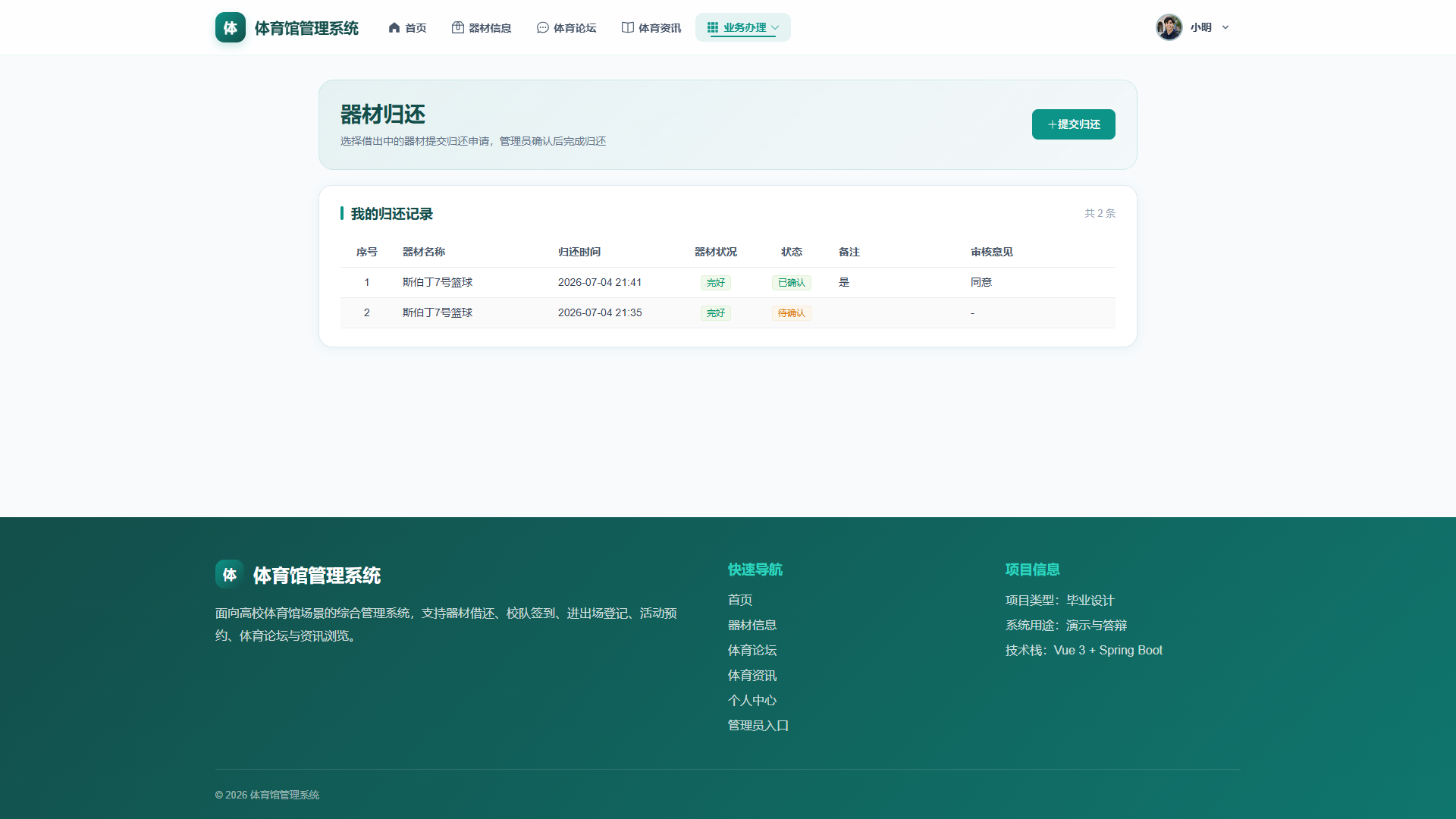
Task: Click the book icon beside 体育资讯
Action: [628, 27]
